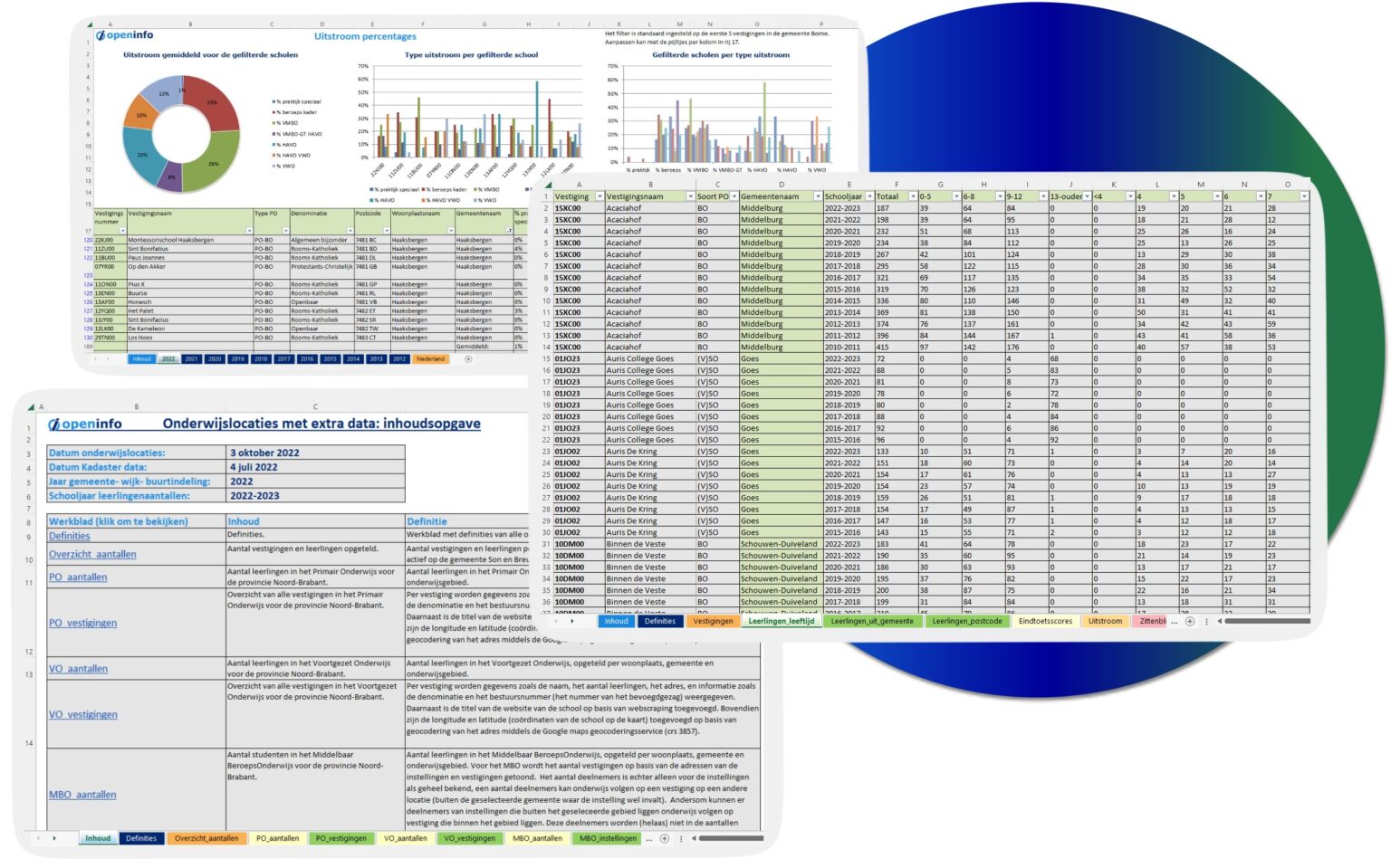Screen dimensions: 1391x868
Task: Open the Denominatie column filter dropdown
Action: (350, 231)
